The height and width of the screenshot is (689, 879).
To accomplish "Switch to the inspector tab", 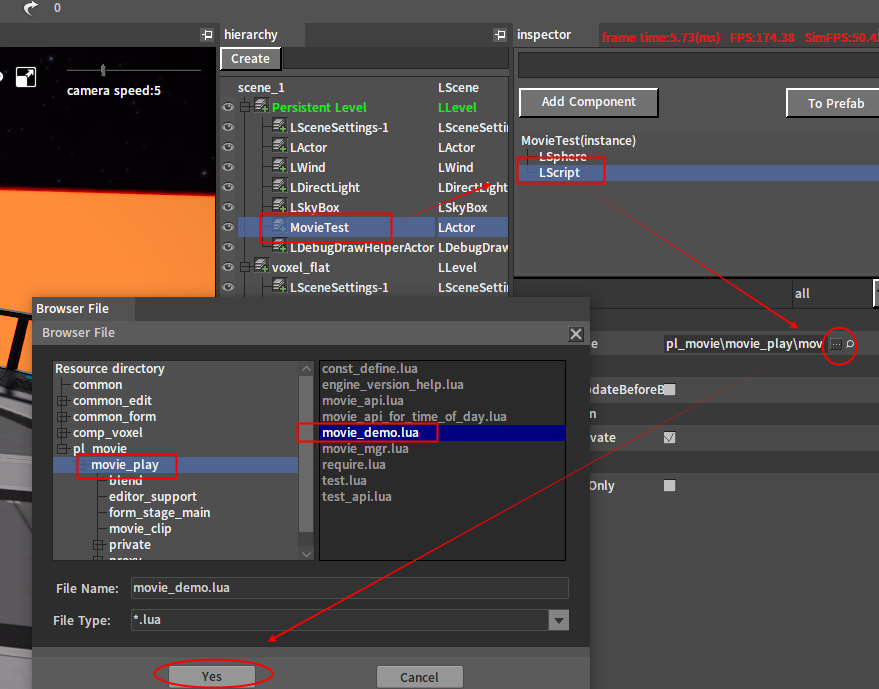I will [544, 35].
